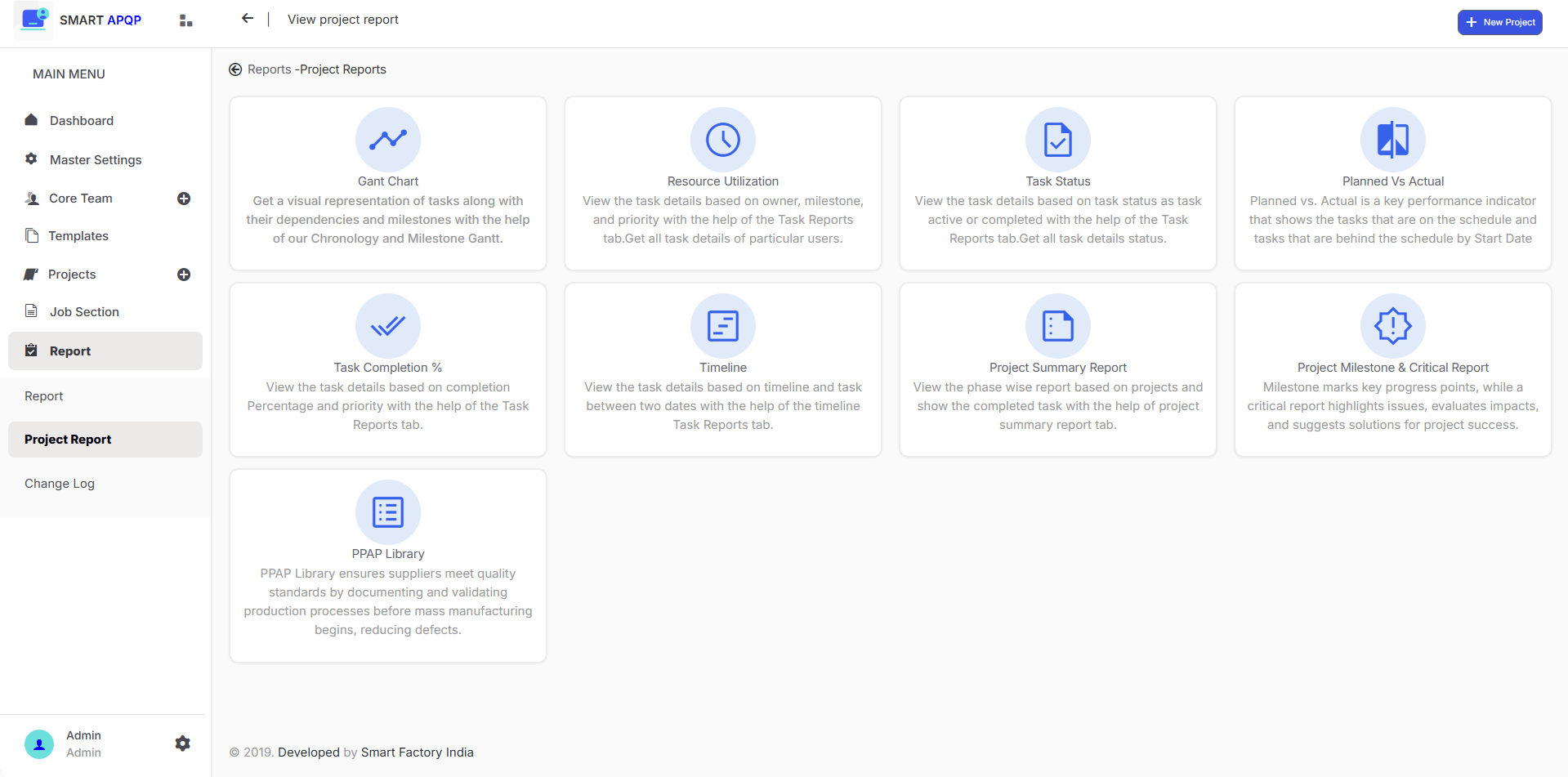
Task: Click the admin settings gear icon
Action: [x=183, y=744]
